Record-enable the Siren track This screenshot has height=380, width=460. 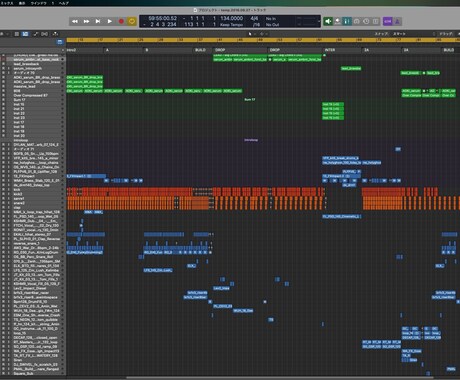tap(4, 360)
